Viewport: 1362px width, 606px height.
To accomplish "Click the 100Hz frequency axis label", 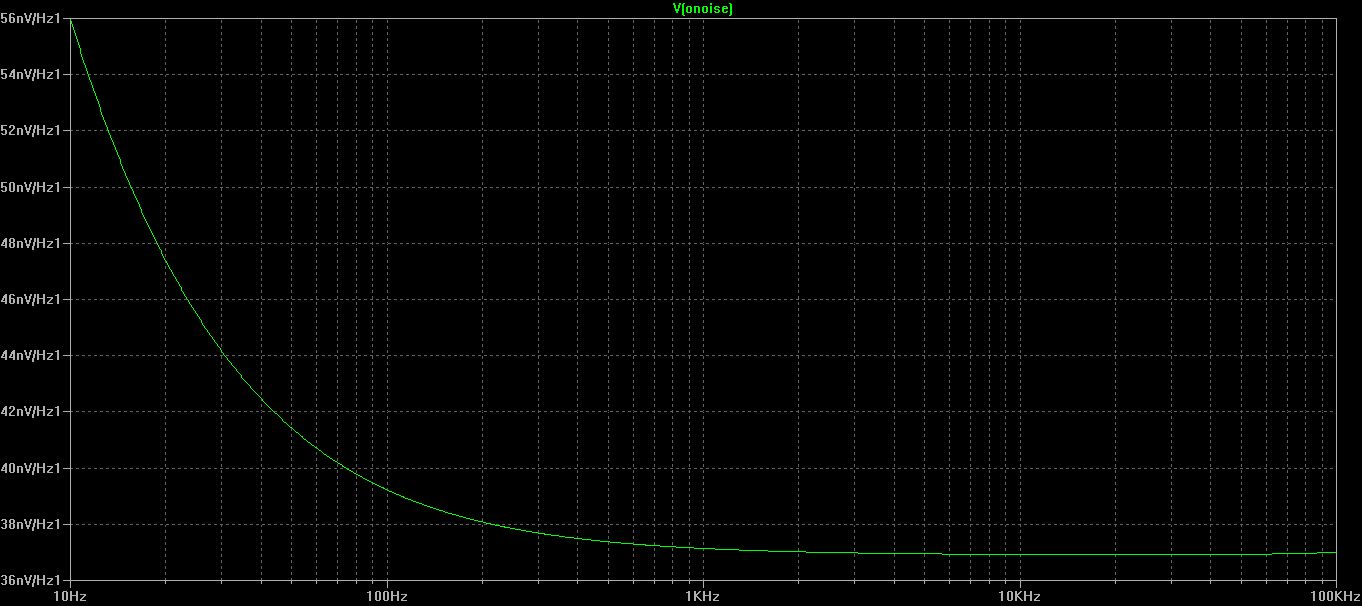I will point(387,596).
